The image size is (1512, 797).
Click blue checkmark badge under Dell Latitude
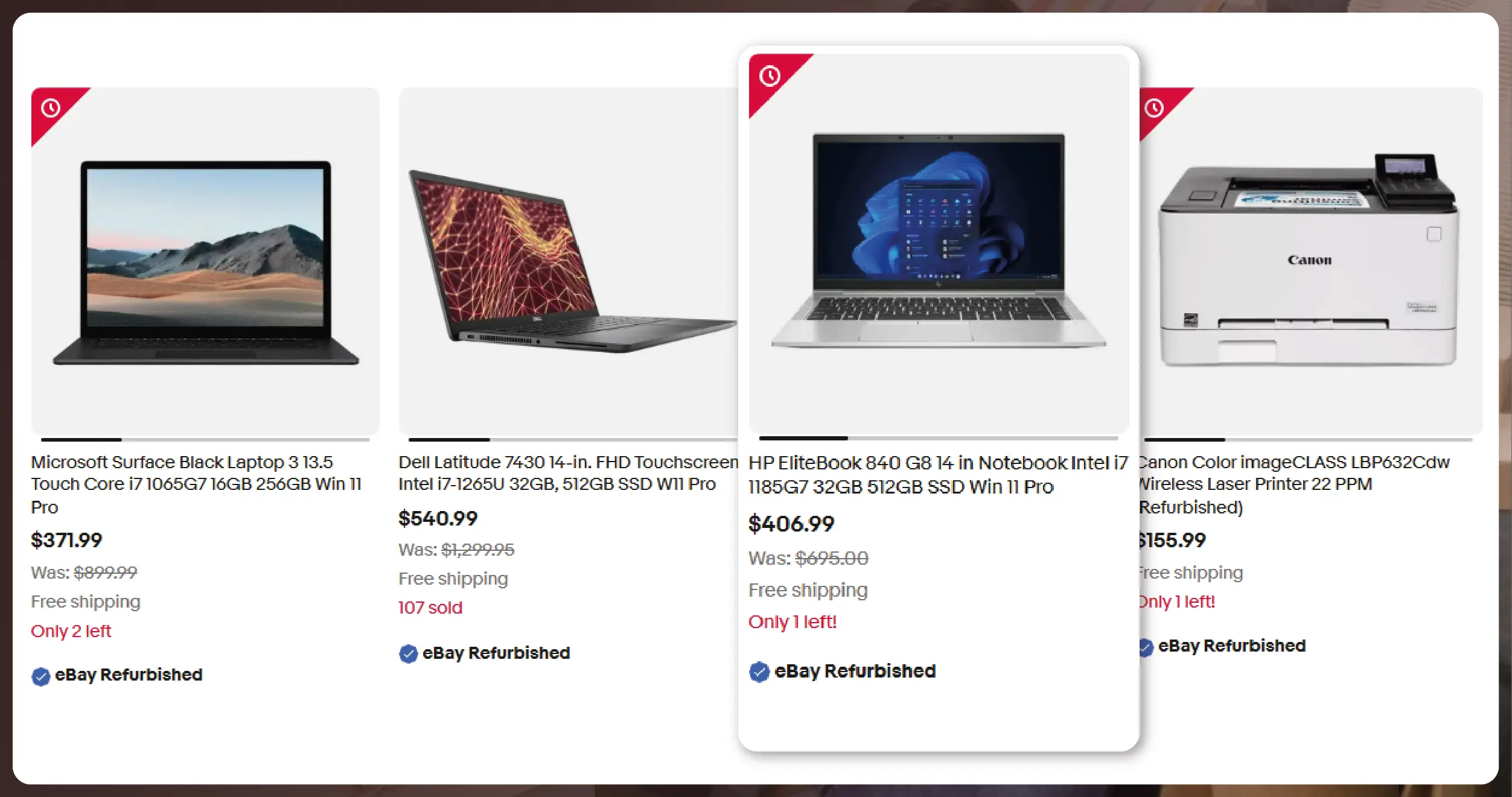pyautogui.click(x=408, y=653)
